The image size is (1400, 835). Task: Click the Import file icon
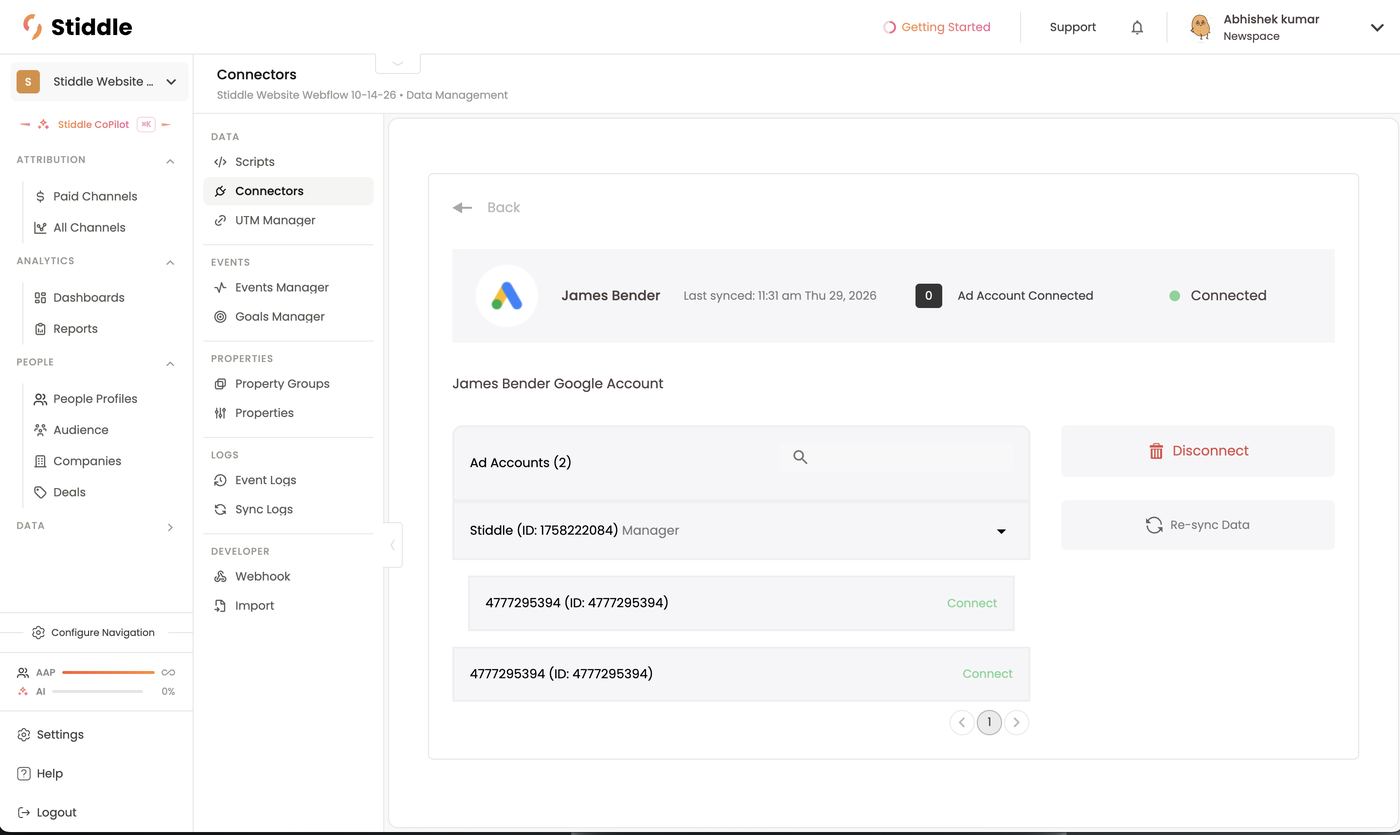click(x=221, y=606)
